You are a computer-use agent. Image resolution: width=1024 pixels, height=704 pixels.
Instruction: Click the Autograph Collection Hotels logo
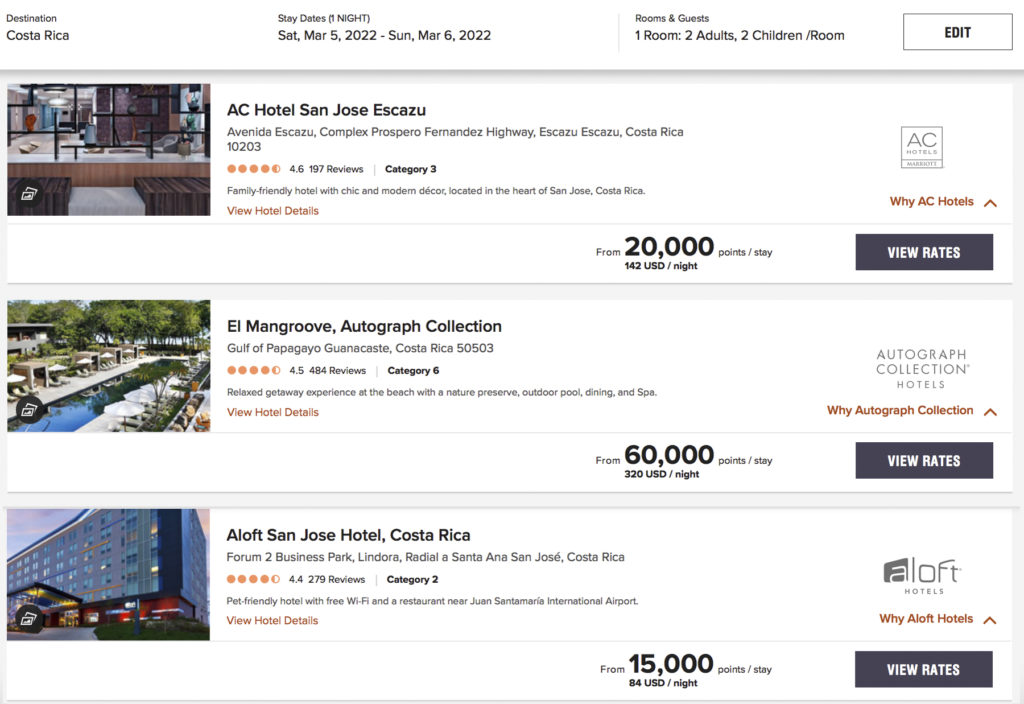(921, 368)
